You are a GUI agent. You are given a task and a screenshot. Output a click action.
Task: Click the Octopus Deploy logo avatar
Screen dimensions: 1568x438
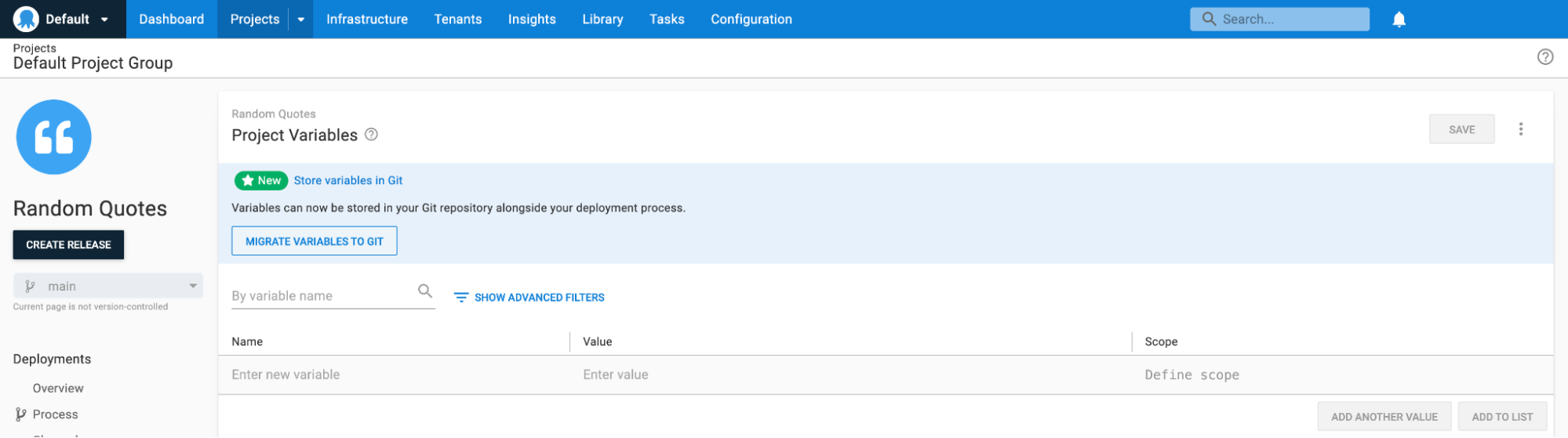pyautogui.click(x=26, y=19)
